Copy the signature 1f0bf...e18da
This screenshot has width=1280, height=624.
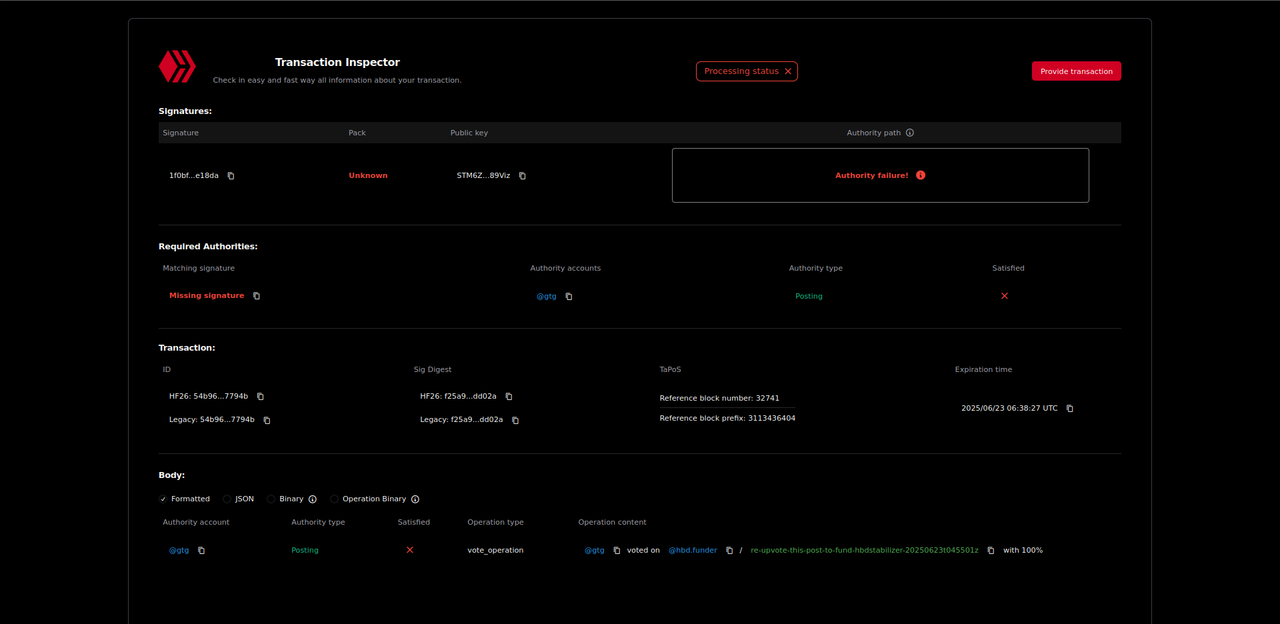click(x=231, y=176)
